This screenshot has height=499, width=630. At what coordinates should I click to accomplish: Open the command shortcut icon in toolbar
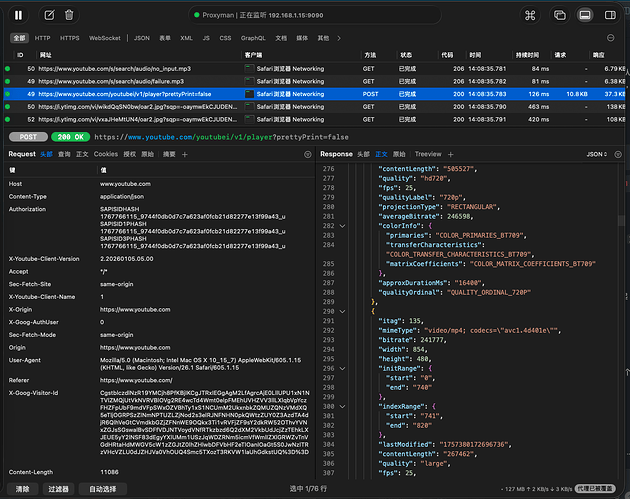[530, 15]
